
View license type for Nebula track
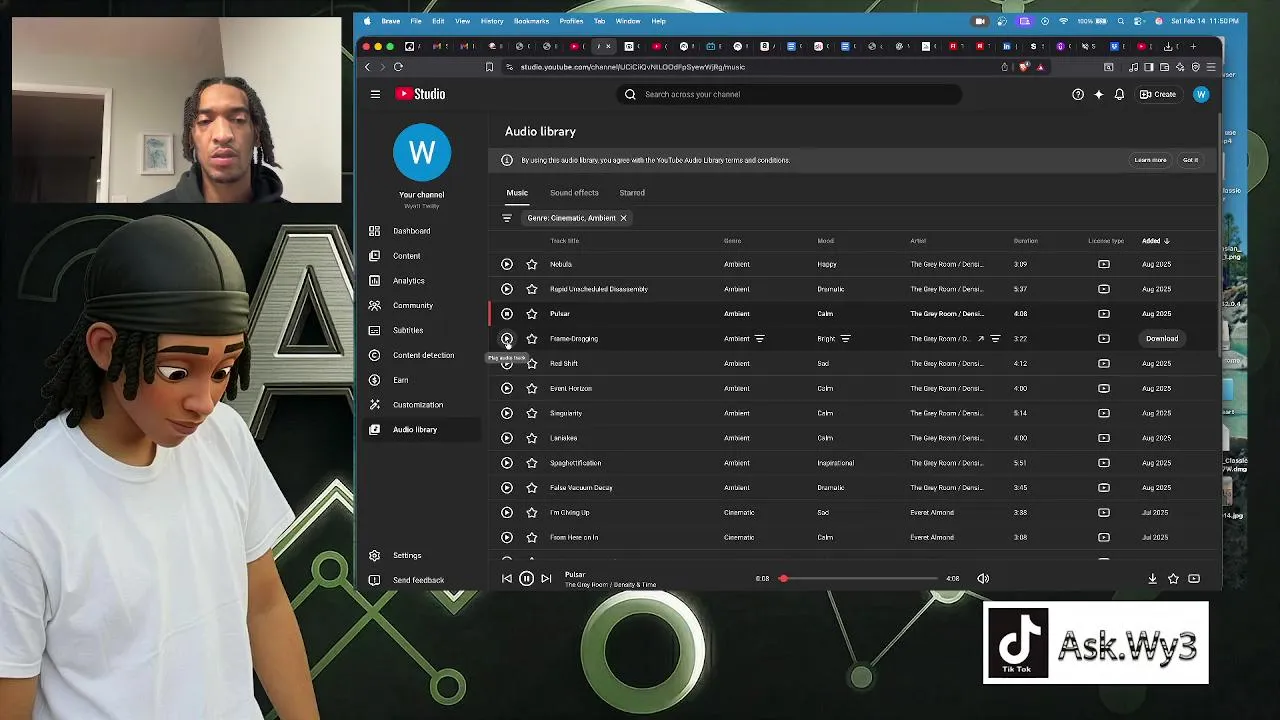click(x=1104, y=264)
